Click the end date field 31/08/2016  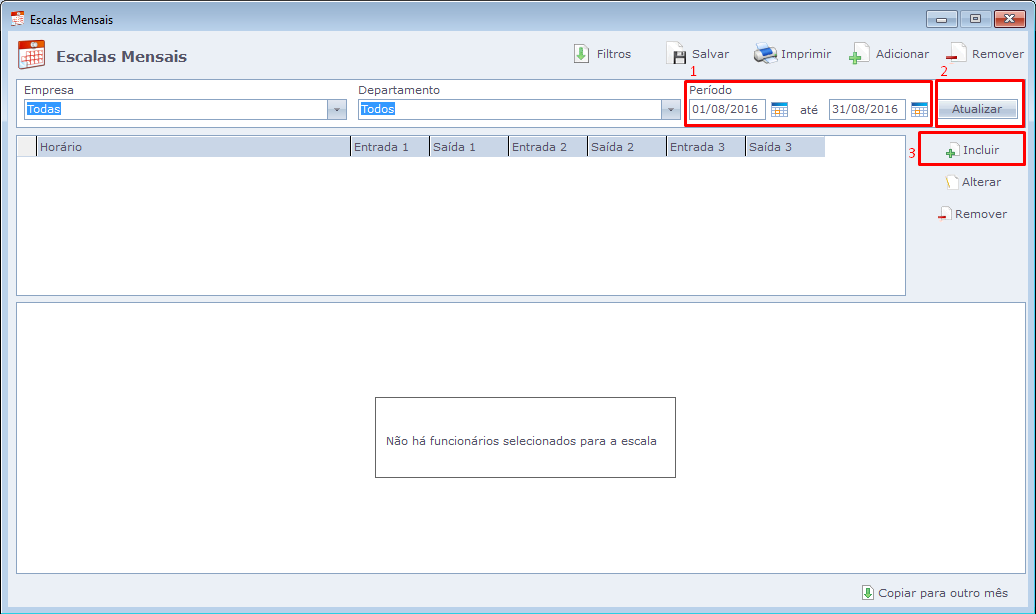pyautogui.click(x=866, y=110)
